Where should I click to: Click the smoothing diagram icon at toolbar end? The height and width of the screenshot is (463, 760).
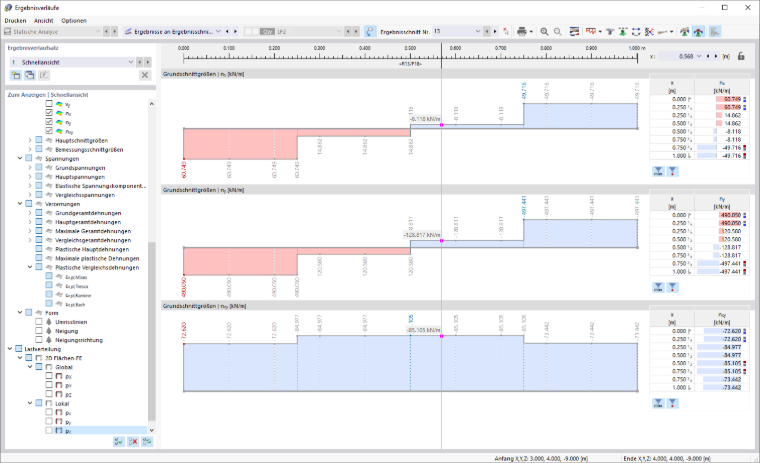[x=714, y=32]
